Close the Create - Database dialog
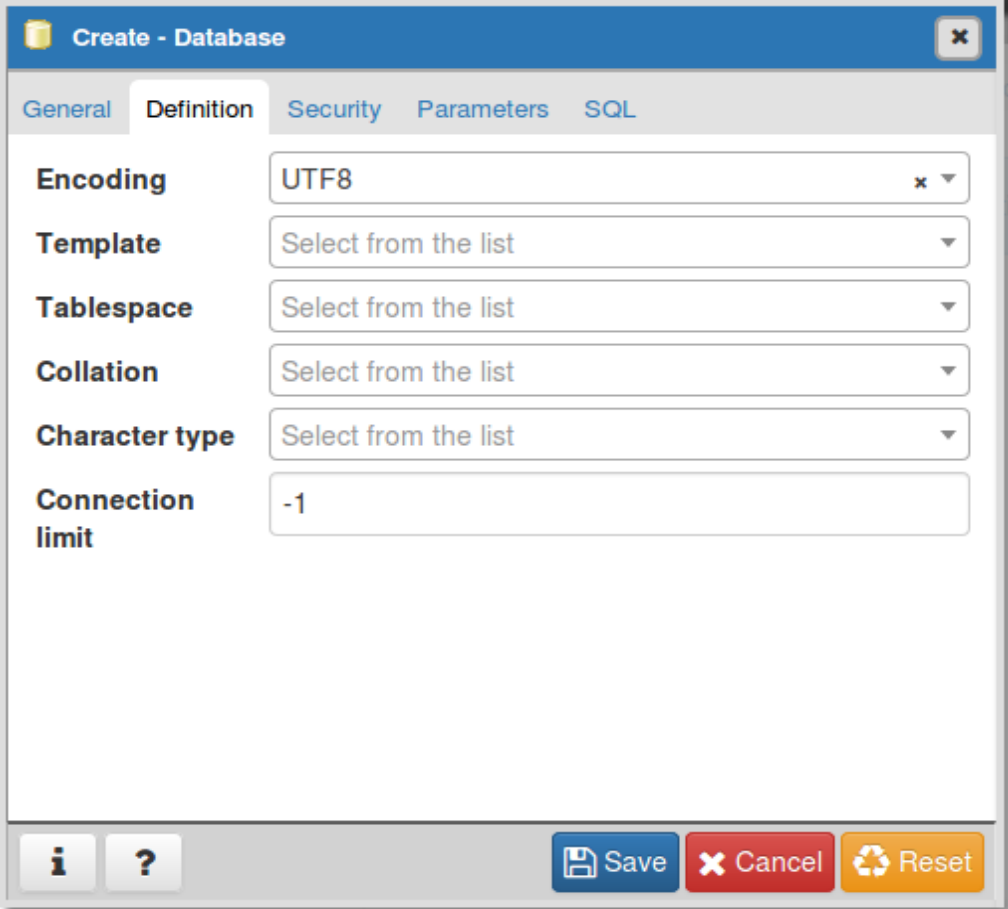Viewport: 1008px width, 909px height. [x=958, y=38]
